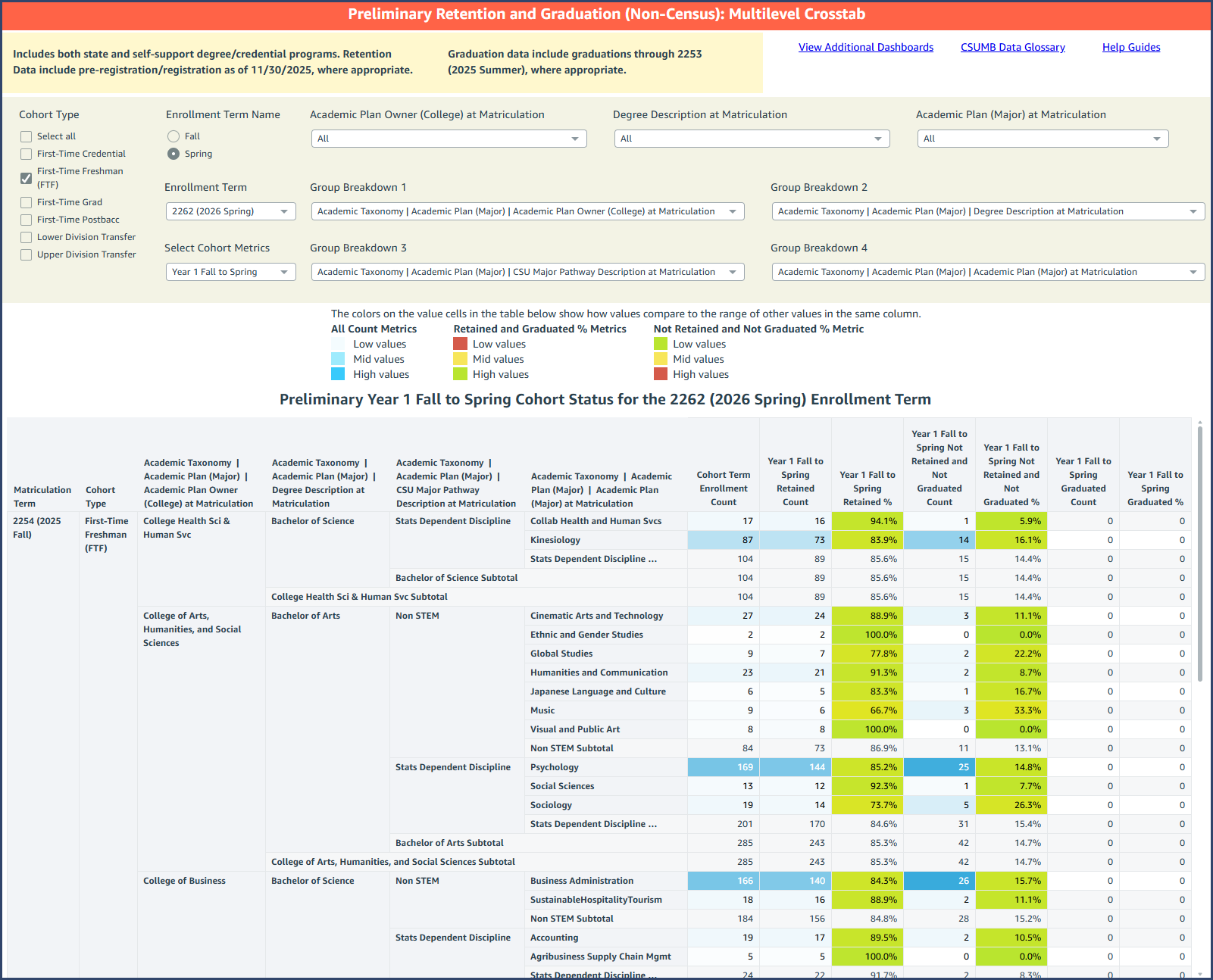
Task: Open the CSUMB Data Glossary
Action: click(1012, 47)
